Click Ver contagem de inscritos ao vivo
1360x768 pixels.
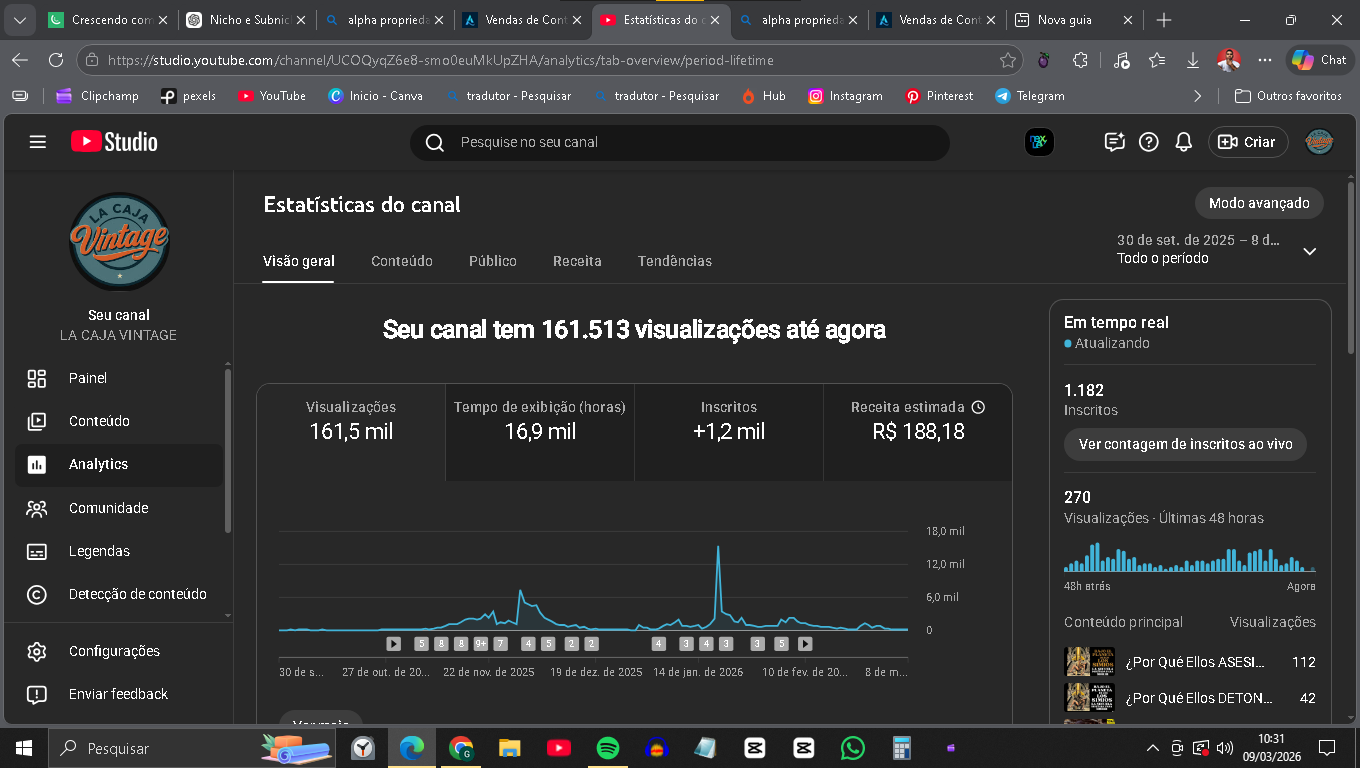pos(1185,445)
